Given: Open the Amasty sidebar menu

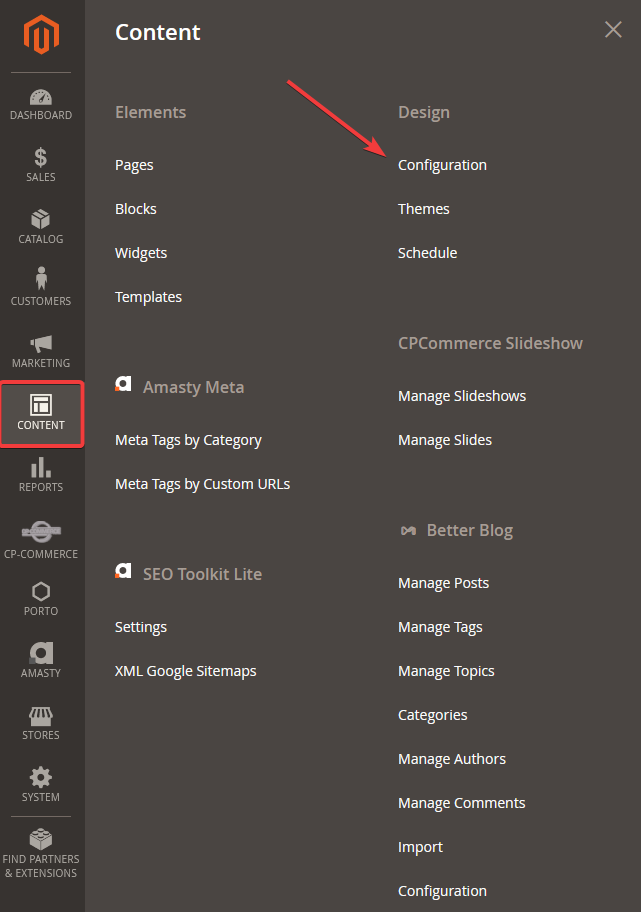Looking at the screenshot, I should click(x=40, y=661).
